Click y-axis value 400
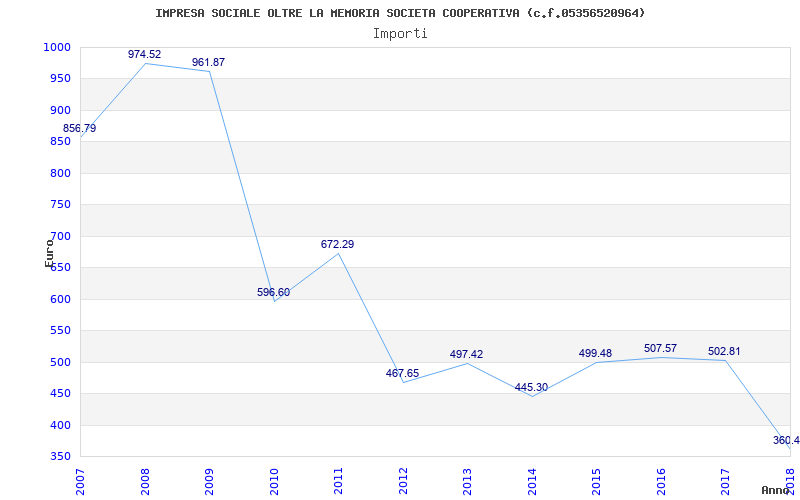The height and width of the screenshot is (500, 800). (60, 426)
